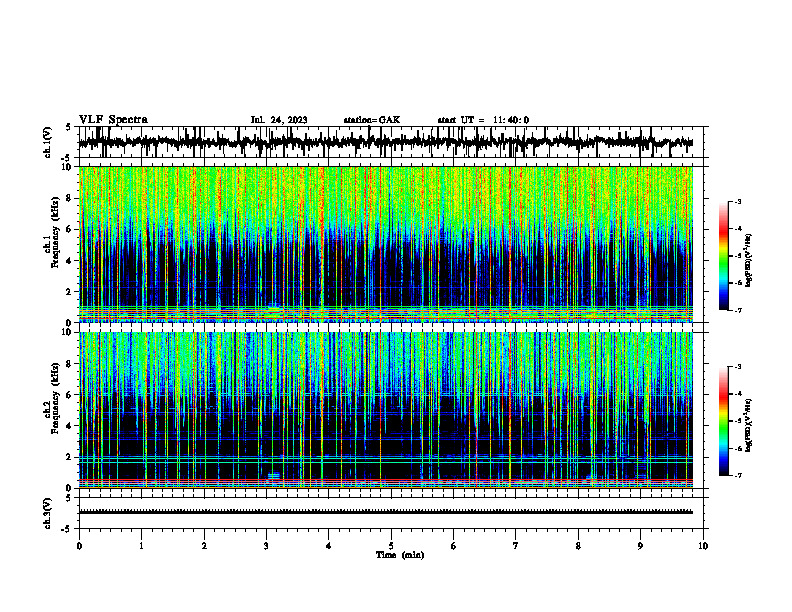Click time axis tick label "9"
The height and width of the screenshot is (612, 792).
[x=640, y=546]
